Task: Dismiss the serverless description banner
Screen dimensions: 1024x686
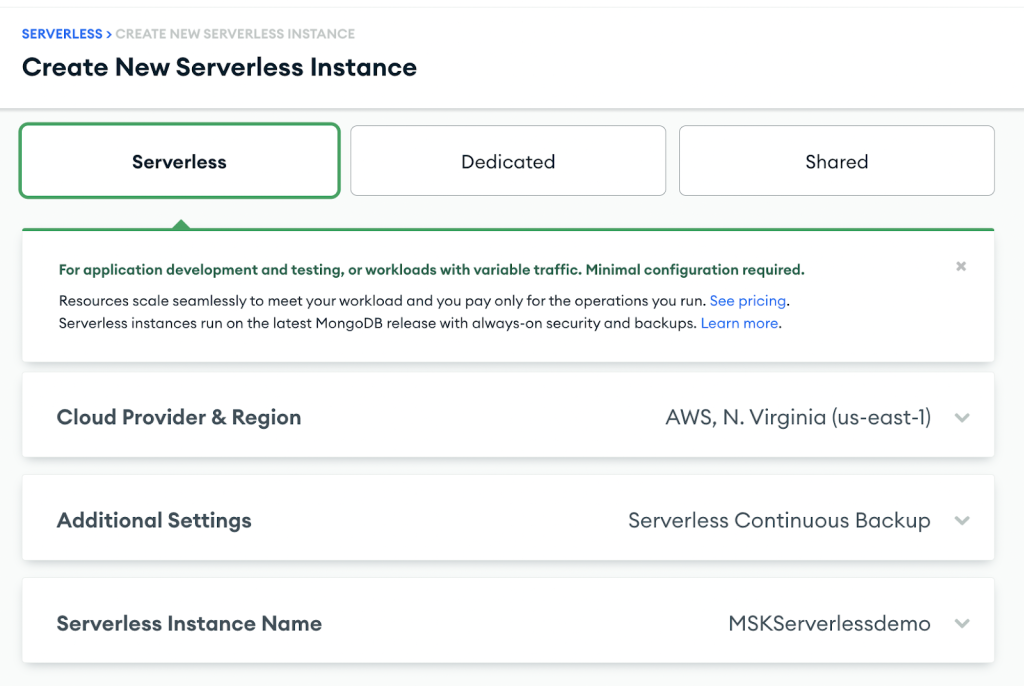Action: point(961,266)
